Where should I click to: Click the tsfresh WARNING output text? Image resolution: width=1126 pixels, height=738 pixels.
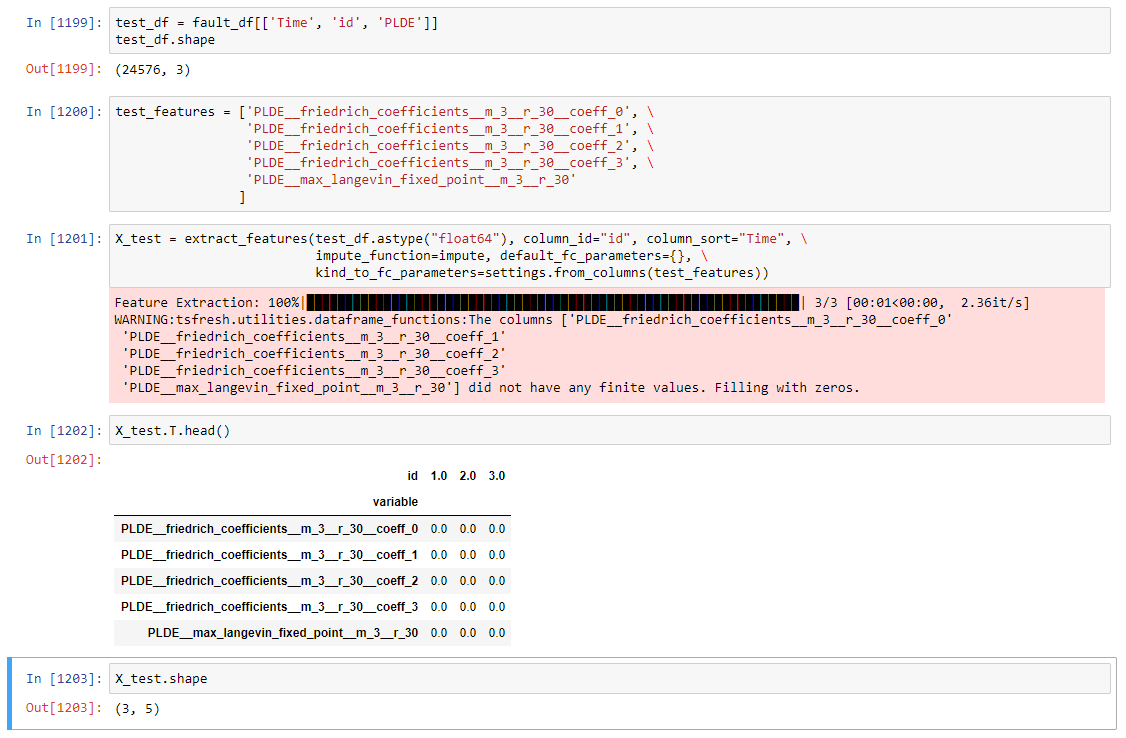pyautogui.click(x=533, y=353)
